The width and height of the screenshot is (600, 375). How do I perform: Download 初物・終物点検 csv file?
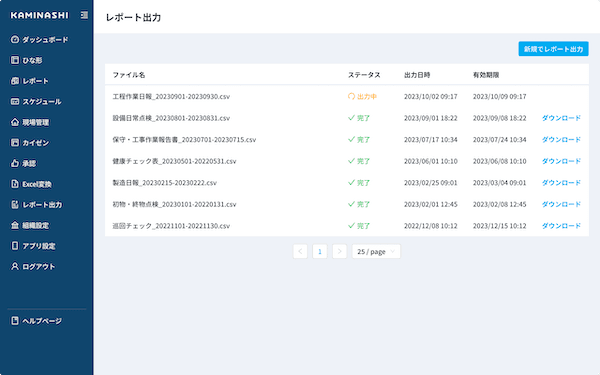tap(561, 204)
